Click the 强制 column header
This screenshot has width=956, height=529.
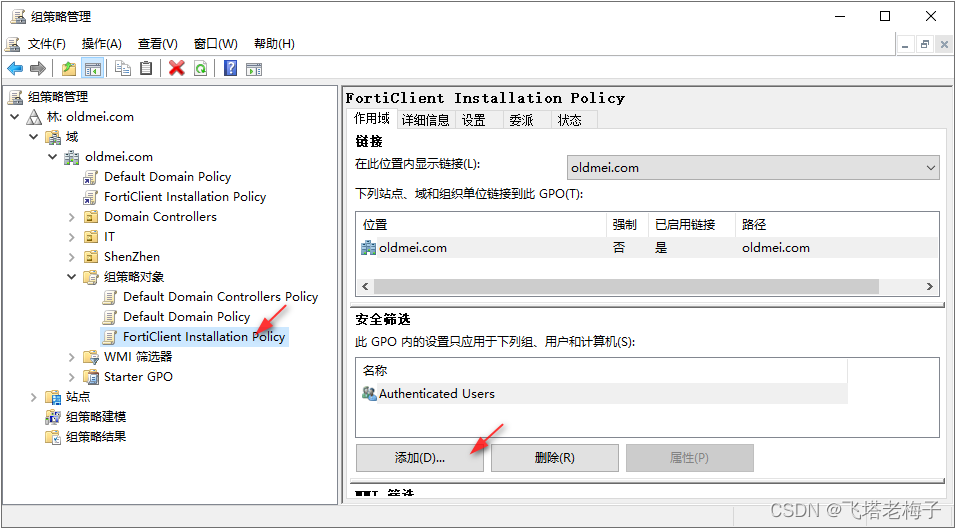click(627, 224)
